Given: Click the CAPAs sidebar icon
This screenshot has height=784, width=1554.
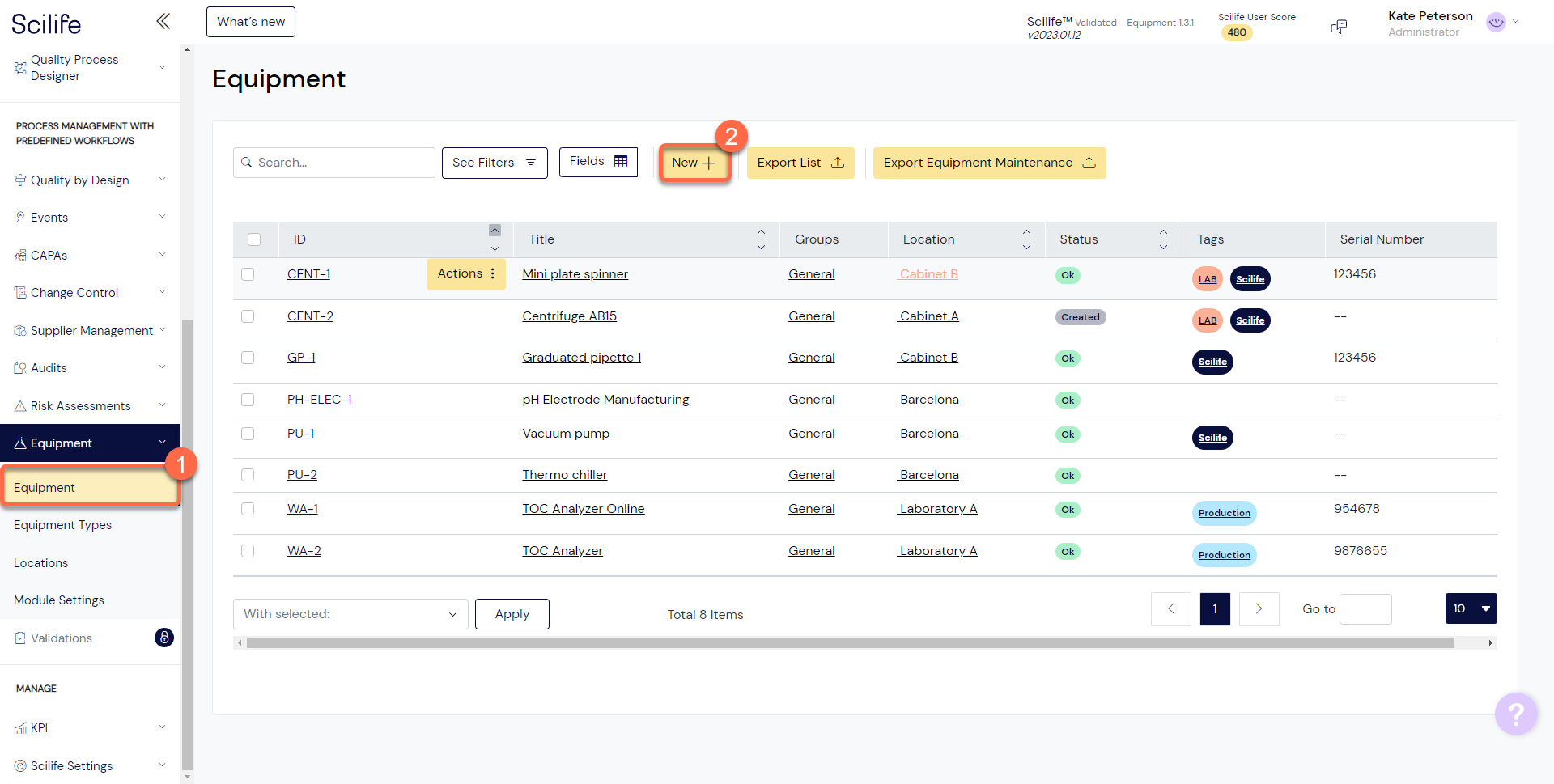Looking at the screenshot, I should [20, 255].
